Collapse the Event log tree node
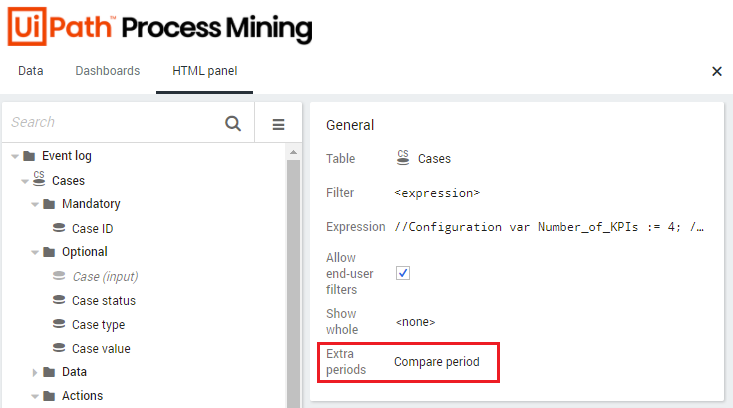733x408 pixels. point(14,156)
